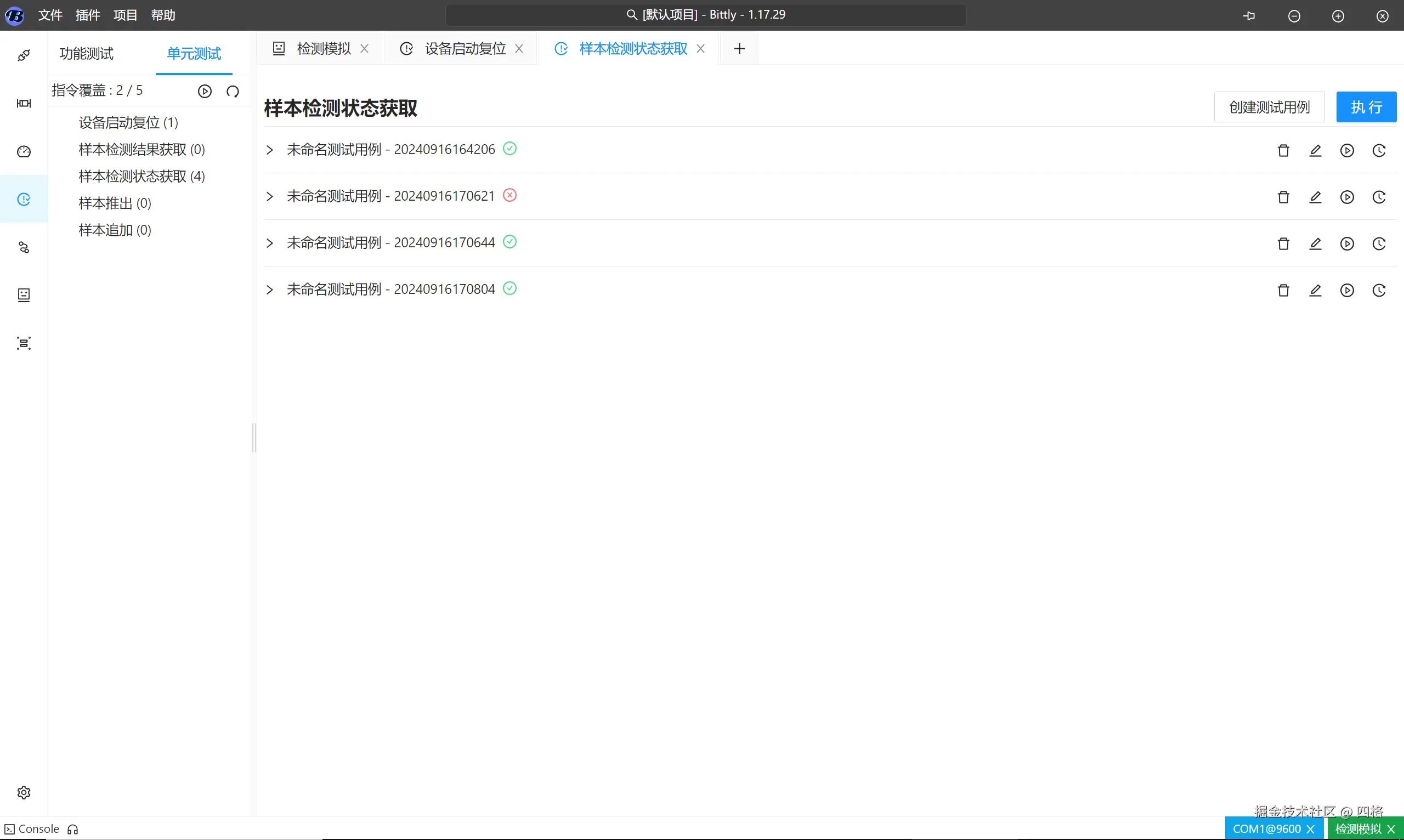
Task: Expand the failed test case 20240916170621
Action: click(269, 196)
